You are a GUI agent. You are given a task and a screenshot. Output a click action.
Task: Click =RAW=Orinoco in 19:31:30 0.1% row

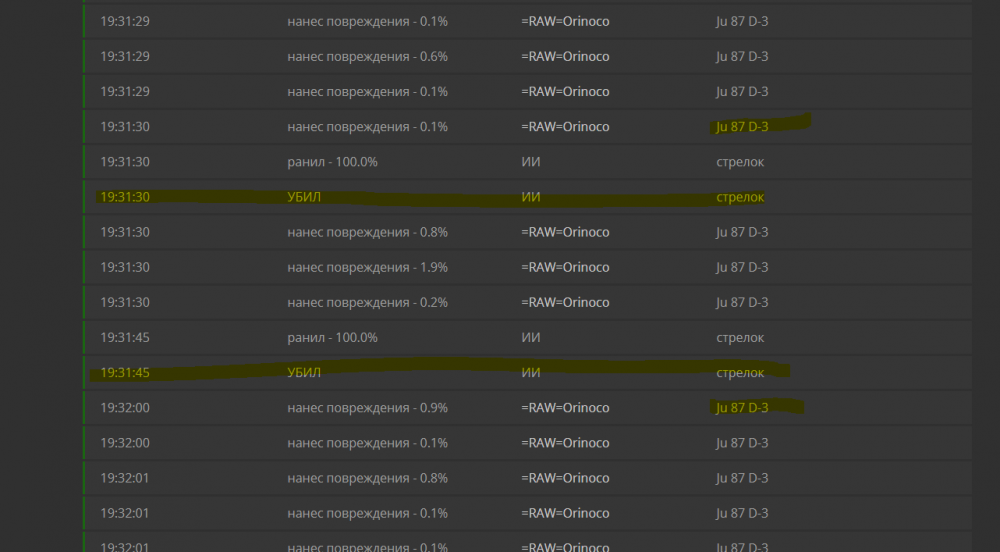[565, 127]
